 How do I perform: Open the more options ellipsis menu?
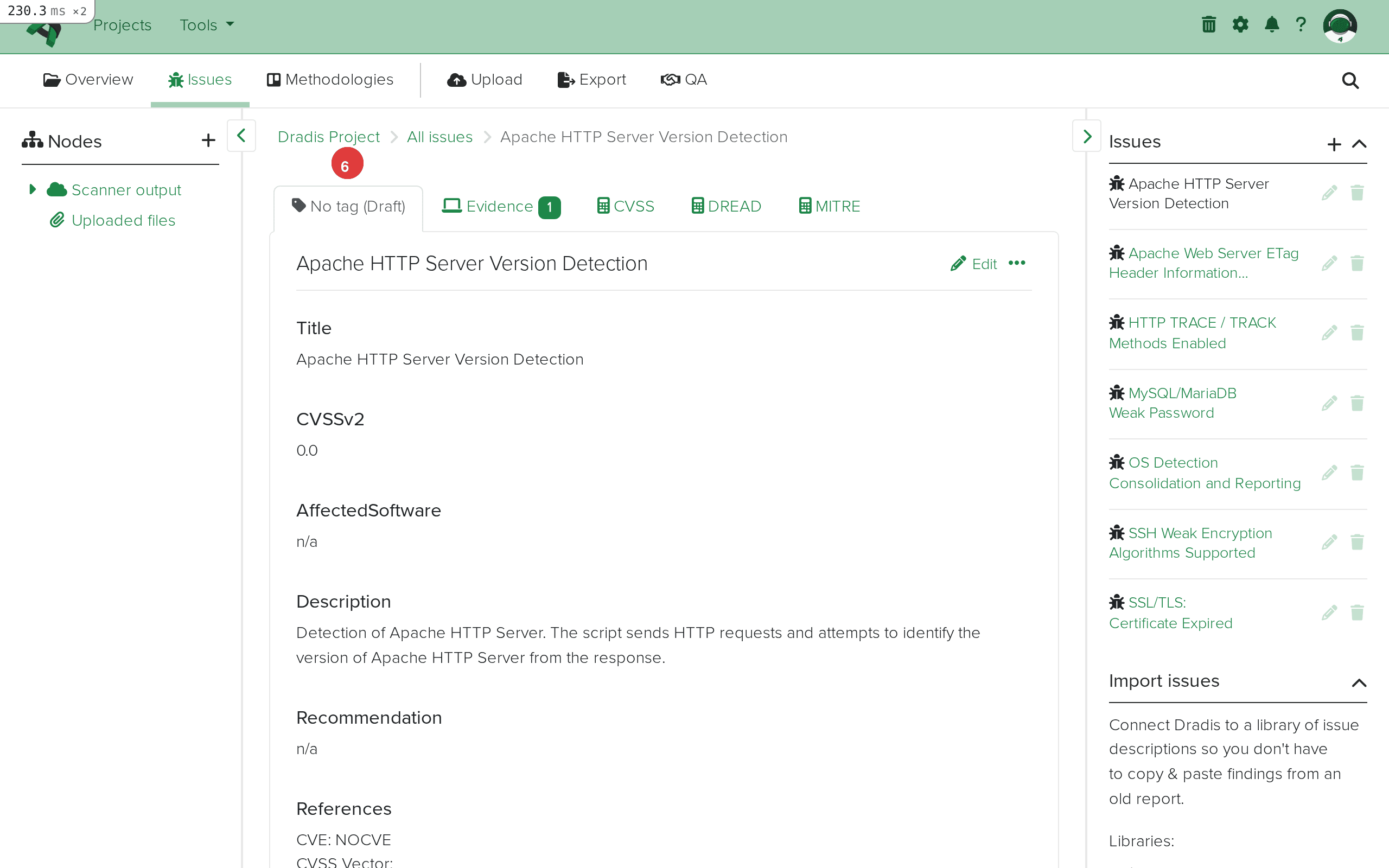point(1017,263)
